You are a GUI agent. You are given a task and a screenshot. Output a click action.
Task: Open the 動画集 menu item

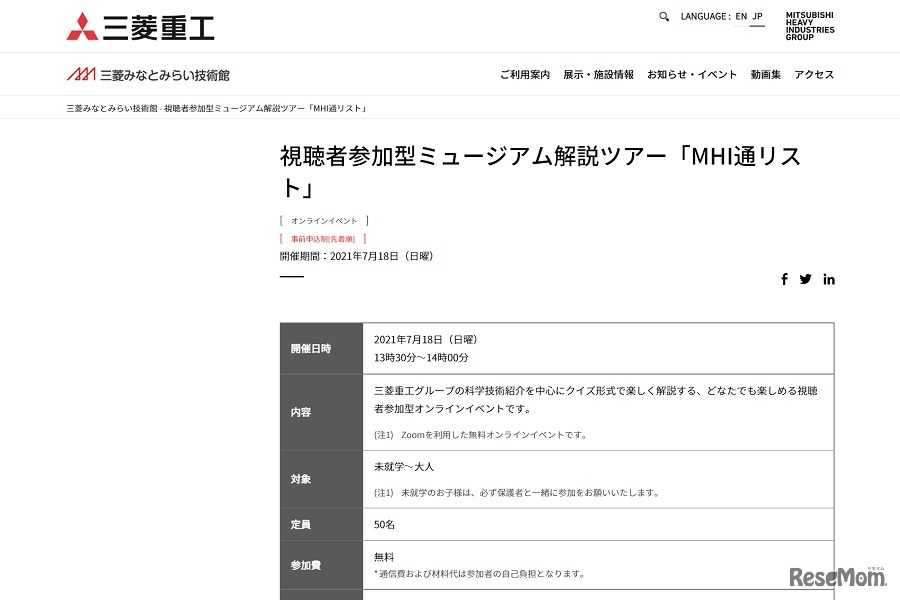pos(766,75)
